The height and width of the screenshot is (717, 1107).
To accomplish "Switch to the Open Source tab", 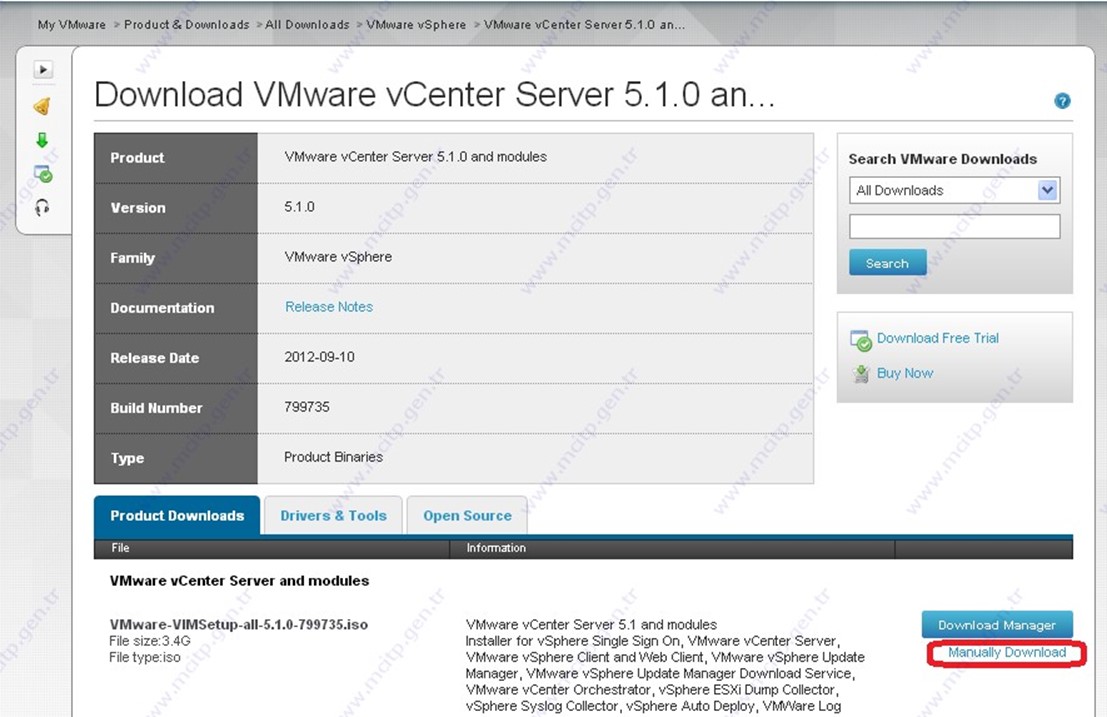I will coord(467,516).
